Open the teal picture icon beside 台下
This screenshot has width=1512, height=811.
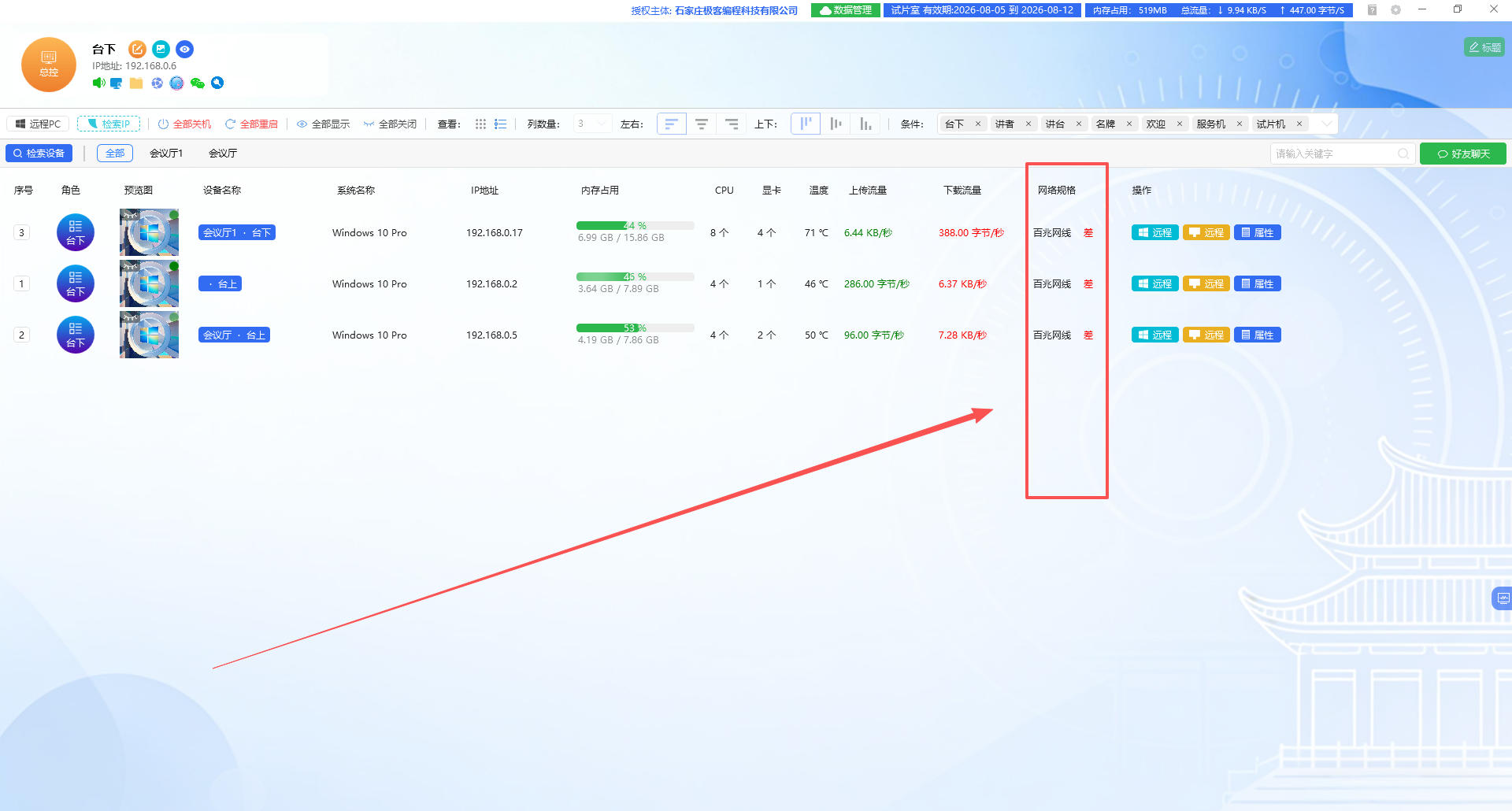161,49
